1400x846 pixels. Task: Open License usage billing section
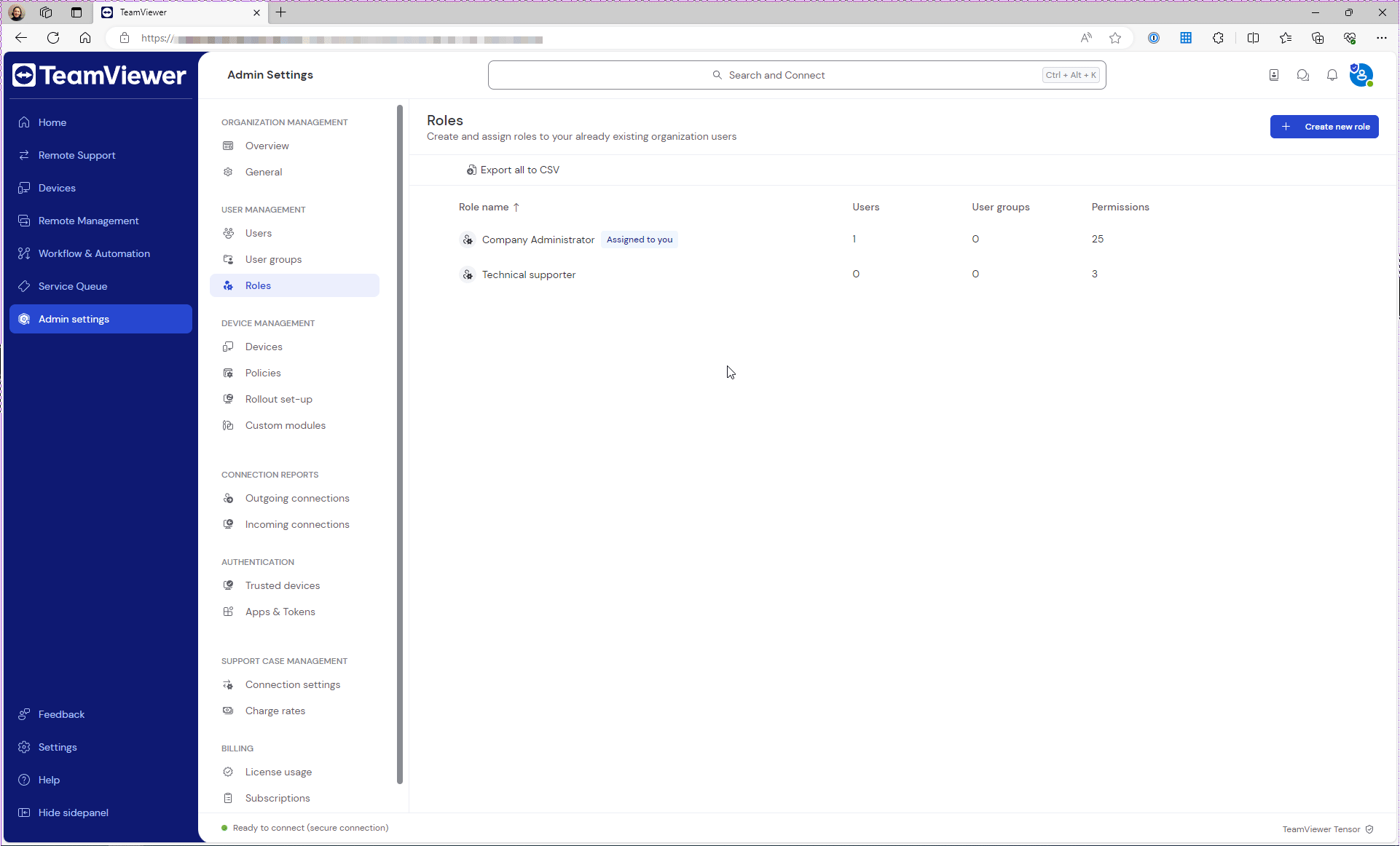(x=279, y=772)
